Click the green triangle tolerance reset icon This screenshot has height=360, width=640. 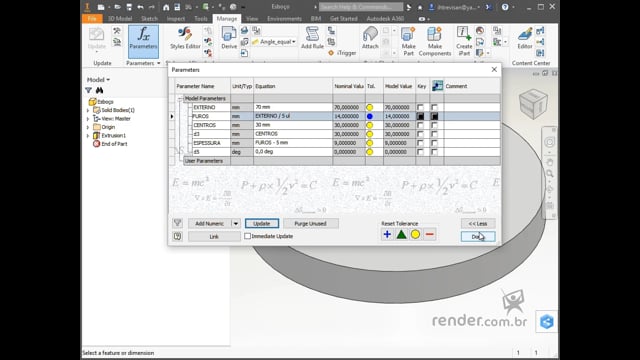401,234
